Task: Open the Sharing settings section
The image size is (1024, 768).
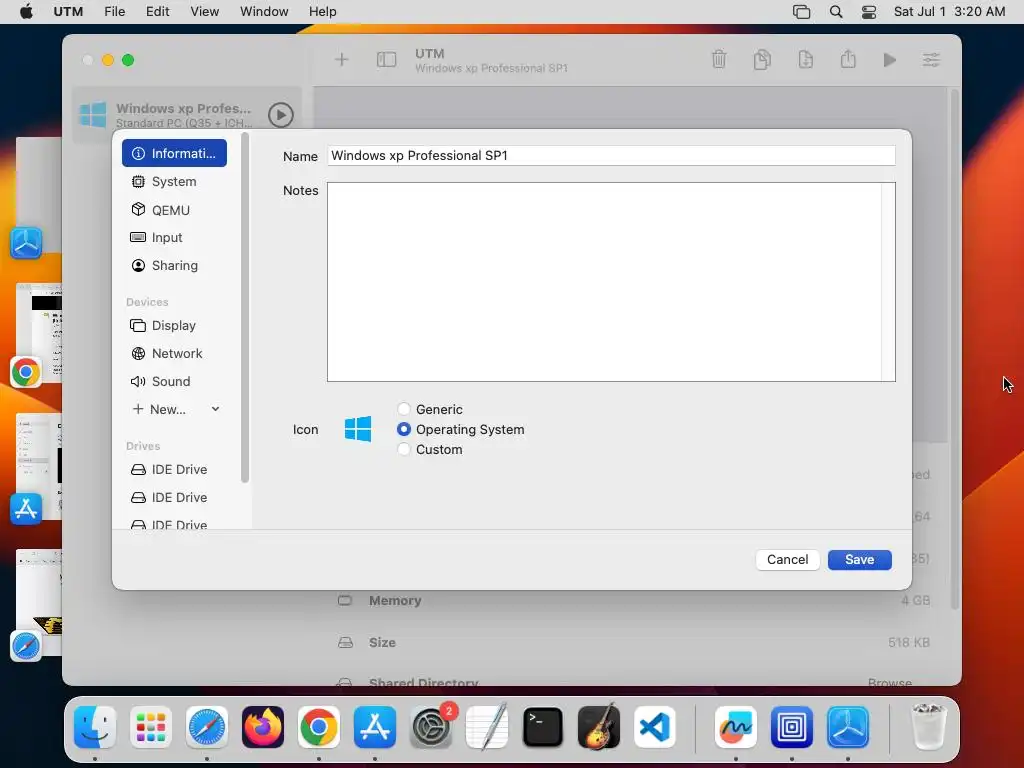Action: tap(174, 265)
